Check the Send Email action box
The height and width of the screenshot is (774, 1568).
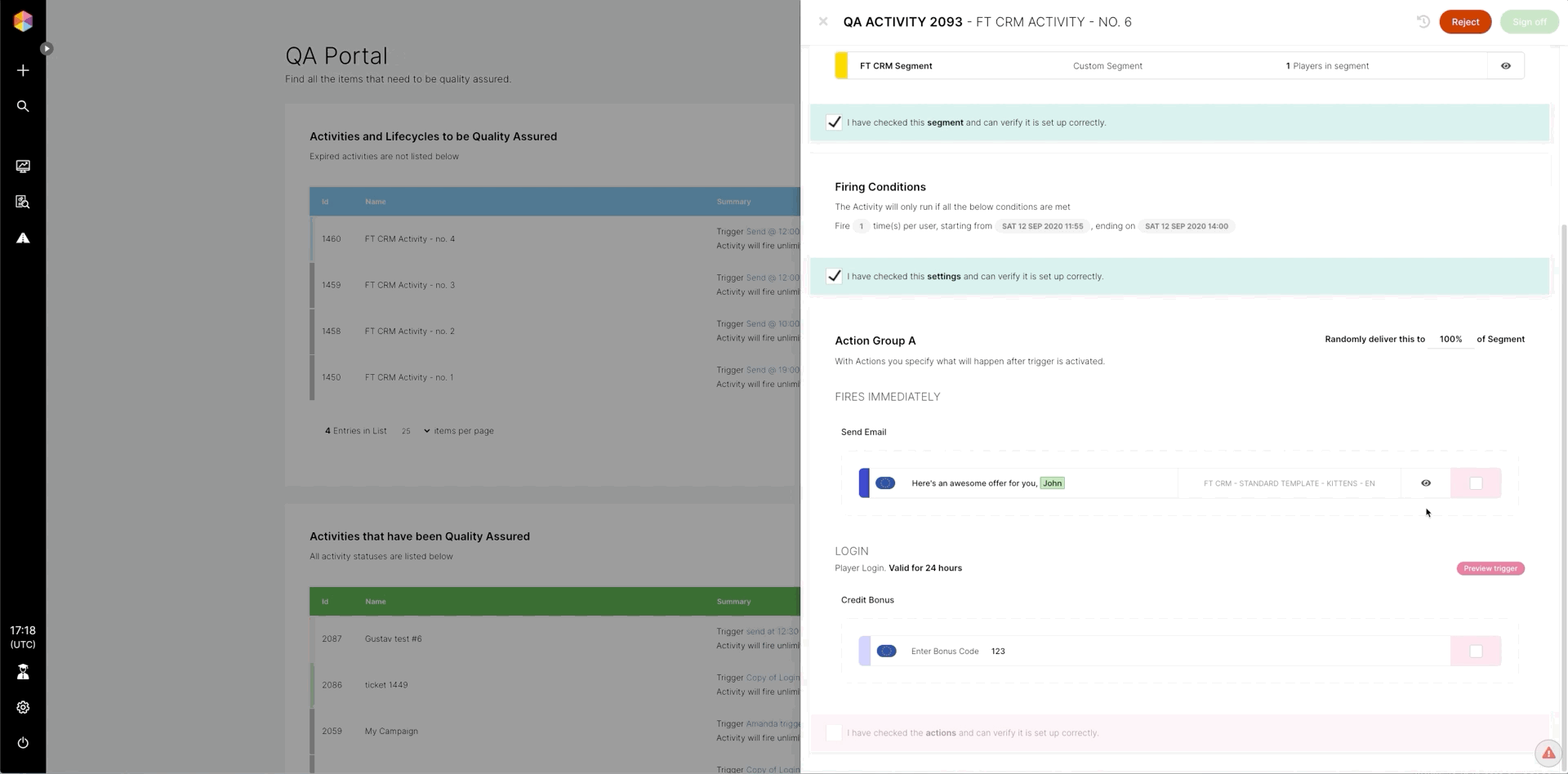click(x=1476, y=483)
